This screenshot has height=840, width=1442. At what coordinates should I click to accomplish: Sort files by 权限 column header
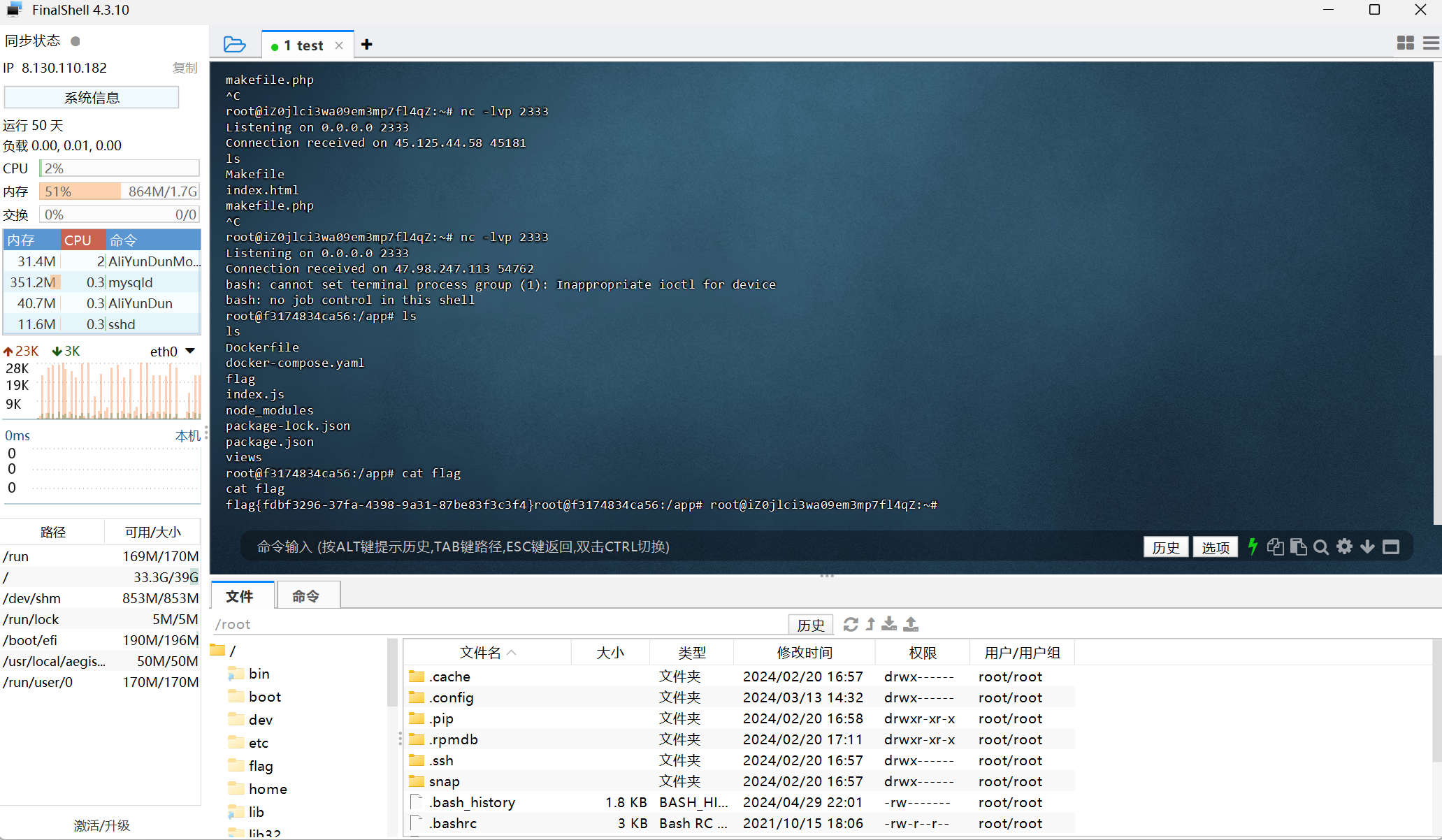[x=923, y=653]
